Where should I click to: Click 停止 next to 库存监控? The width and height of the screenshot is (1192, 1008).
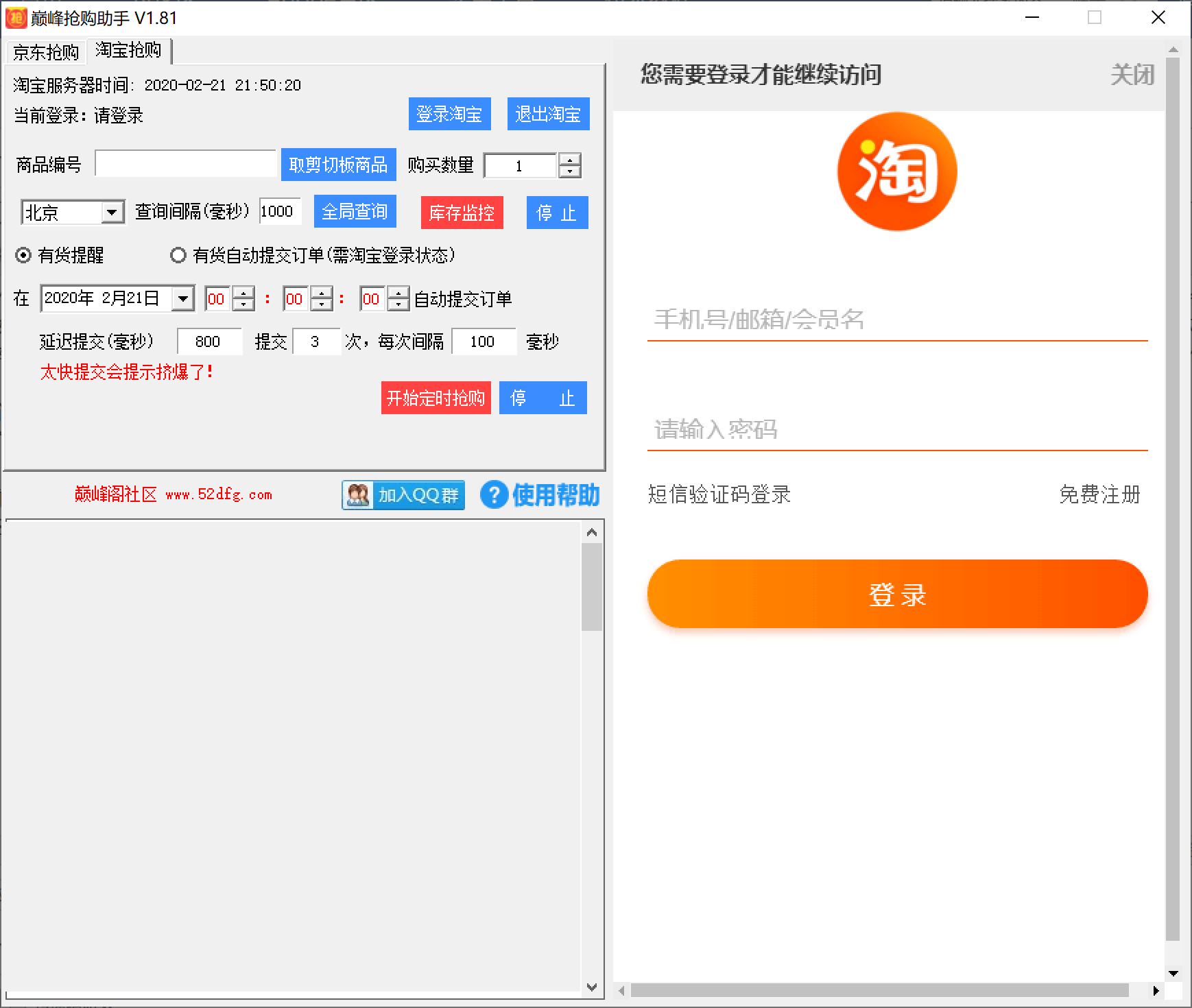coord(557,213)
